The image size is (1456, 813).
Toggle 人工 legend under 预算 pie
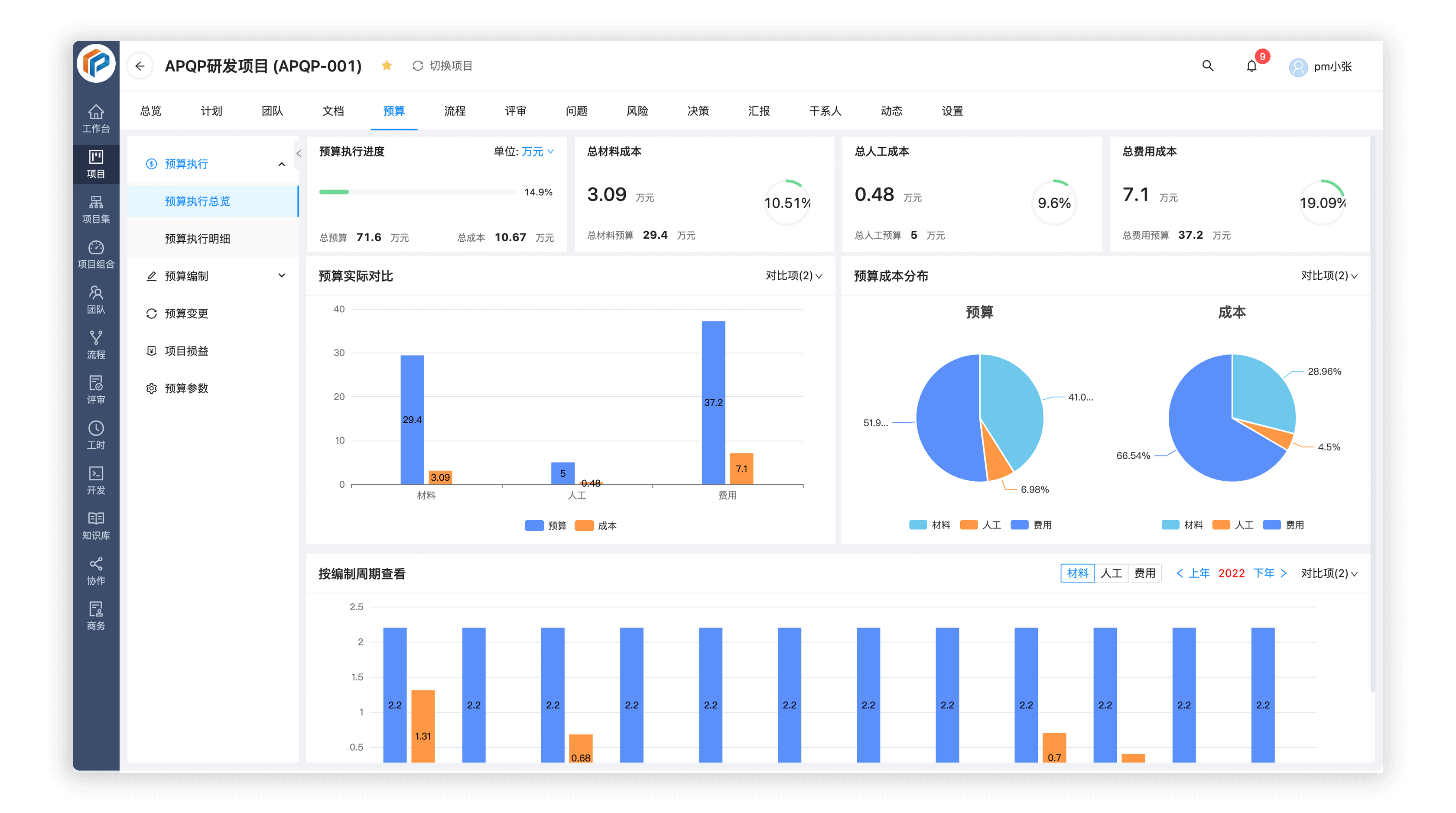981,525
